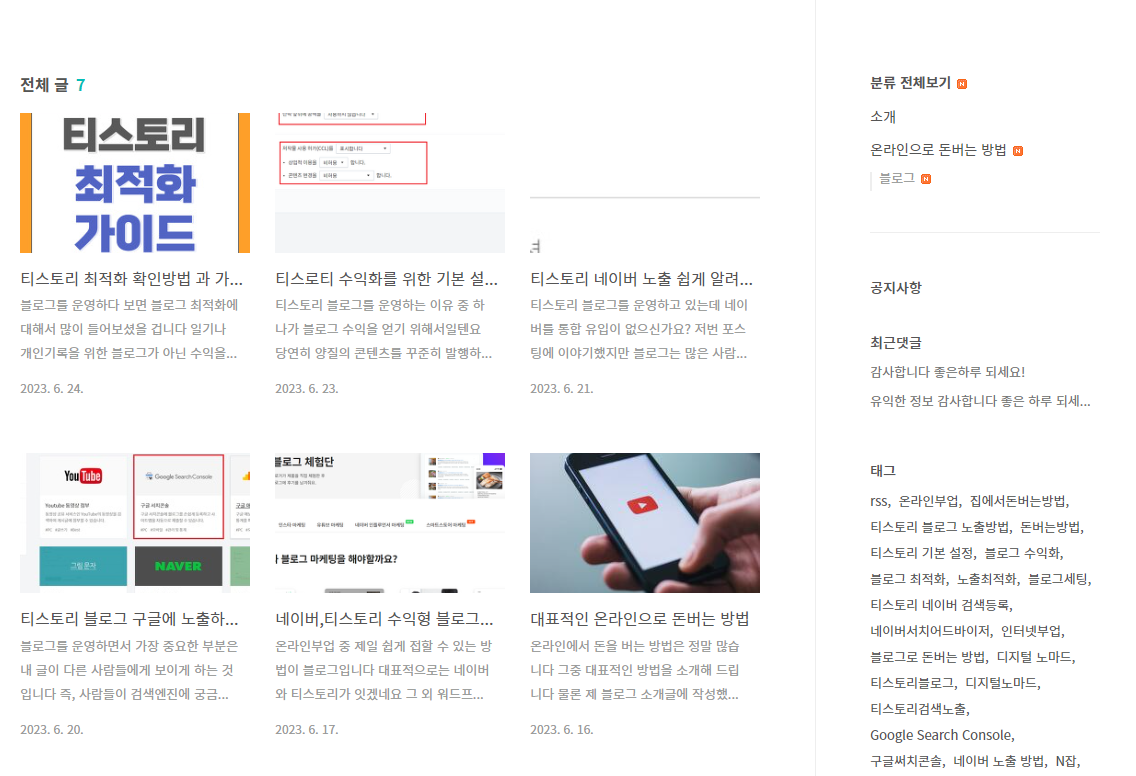Open the 소개 page

(x=881, y=116)
